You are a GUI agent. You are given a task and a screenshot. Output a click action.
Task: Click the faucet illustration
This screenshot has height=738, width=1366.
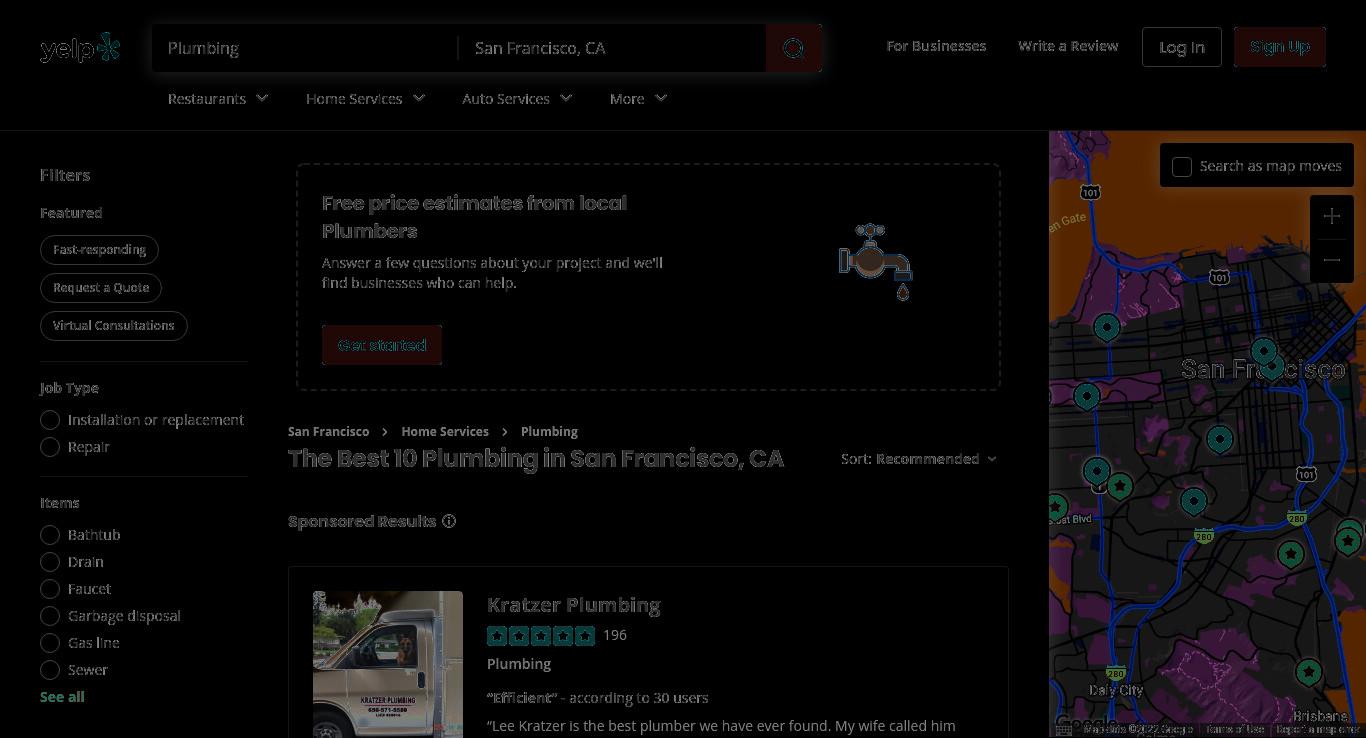tap(876, 262)
